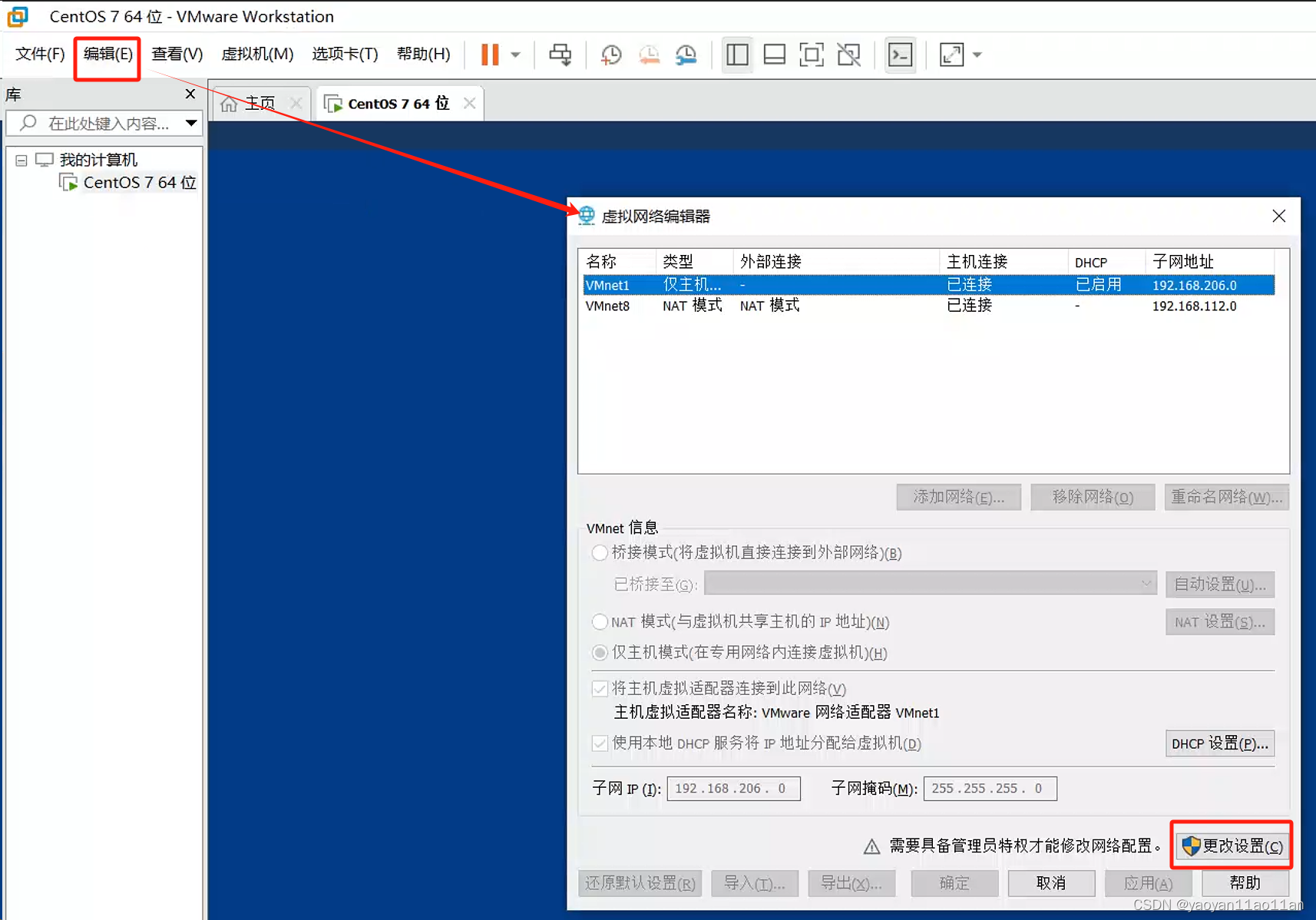Open the 选项卡(T) menu
This screenshot has width=1316, height=920.
(345, 55)
